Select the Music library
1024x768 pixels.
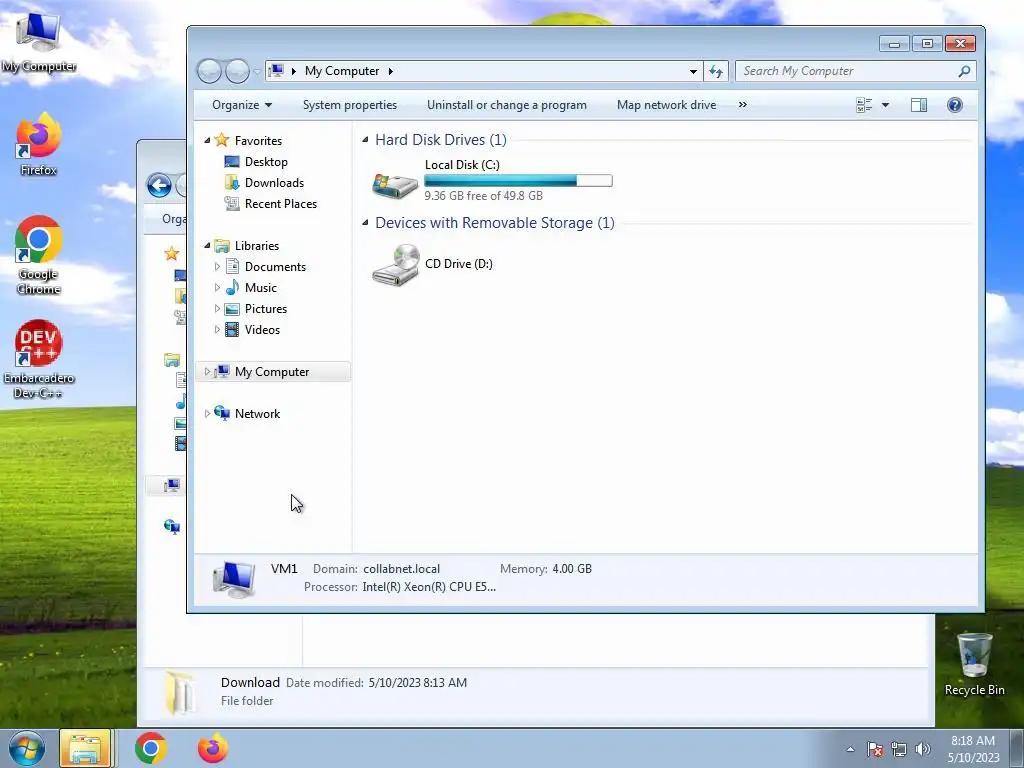pos(261,287)
